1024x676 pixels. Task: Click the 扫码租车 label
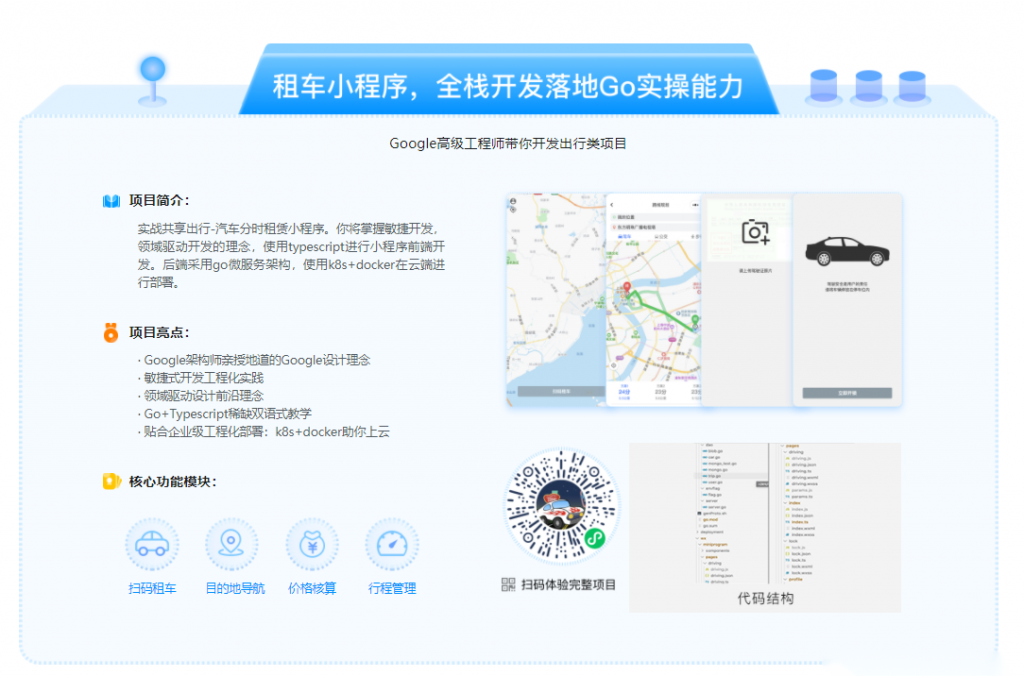[152, 588]
